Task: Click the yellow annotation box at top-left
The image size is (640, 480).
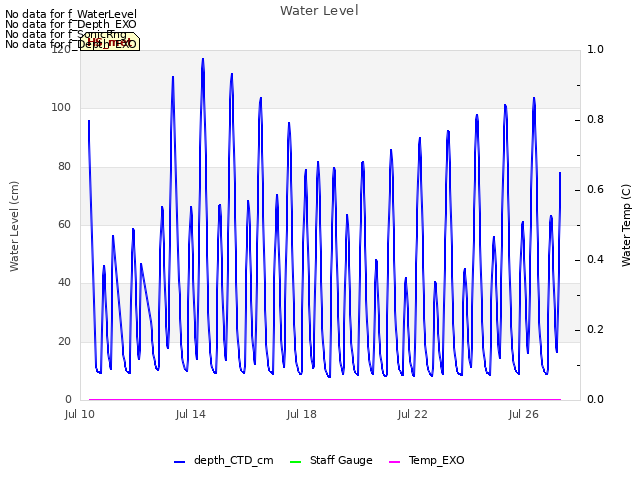Action: (x=110, y=42)
